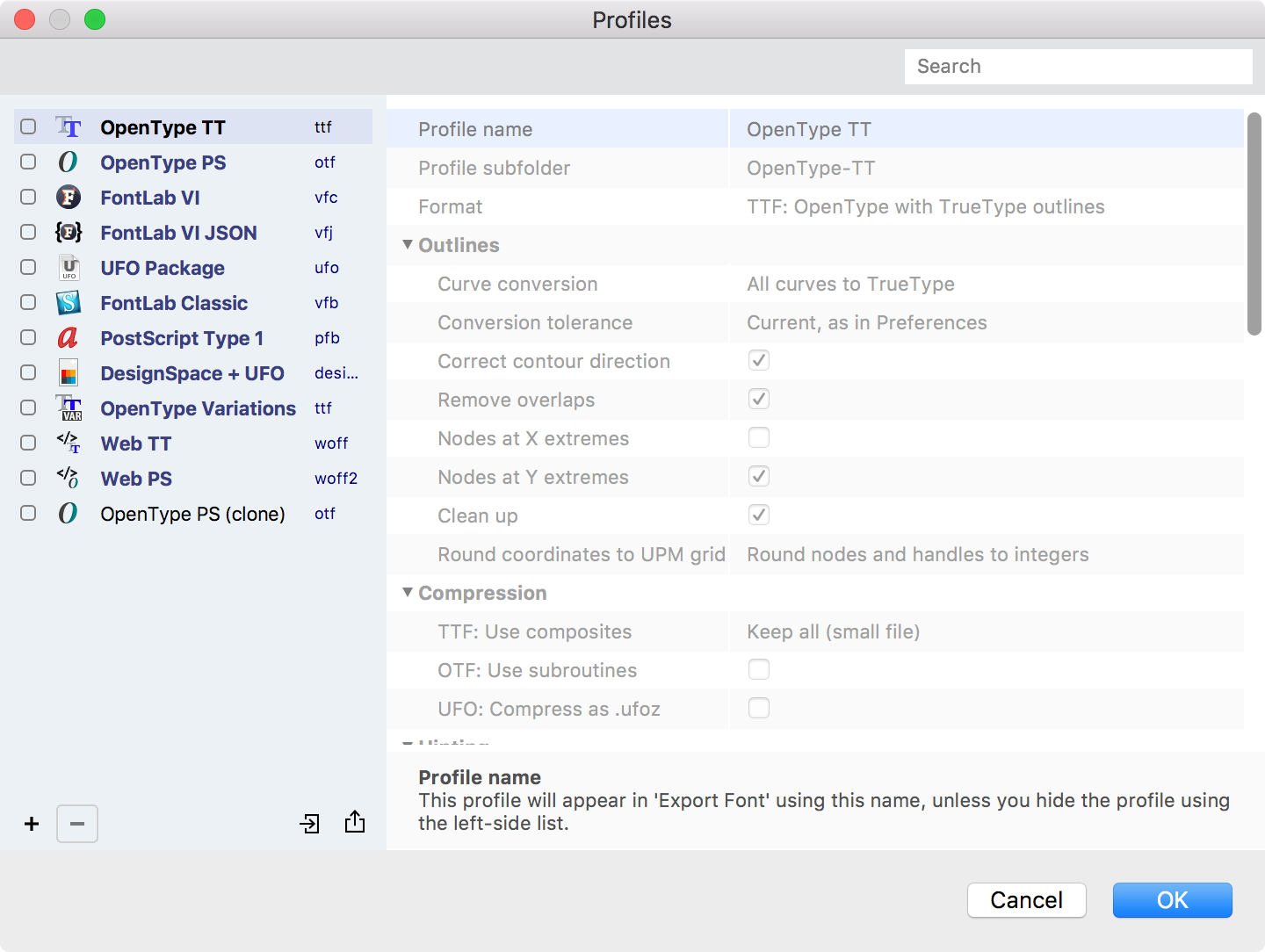Screen dimensions: 1265x952
Task: Click the PostScript Type 1 red a icon
Action: point(69,338)
